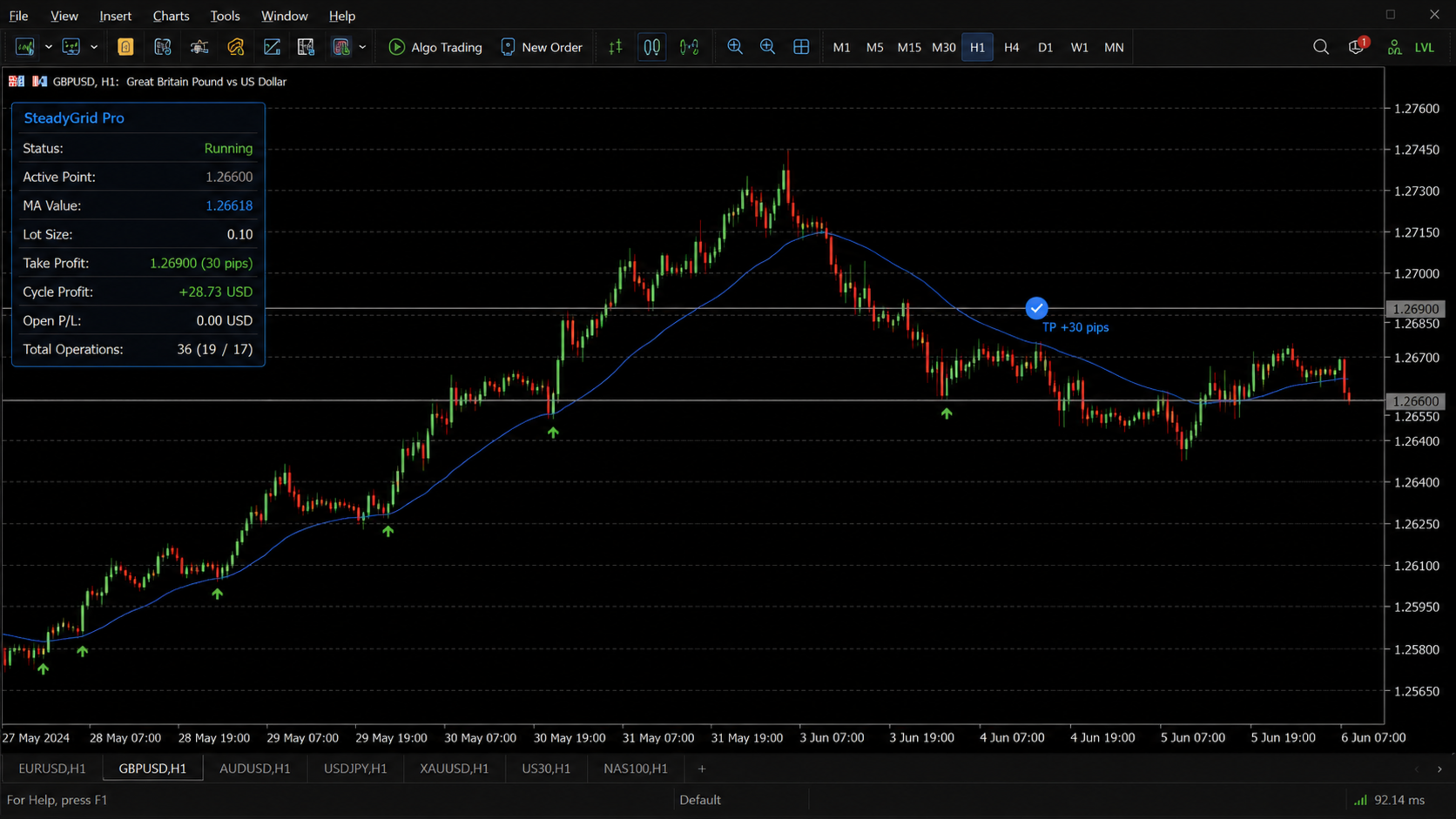Zoom out the chart
The image size is (1456, 819).
pos(767,47)
